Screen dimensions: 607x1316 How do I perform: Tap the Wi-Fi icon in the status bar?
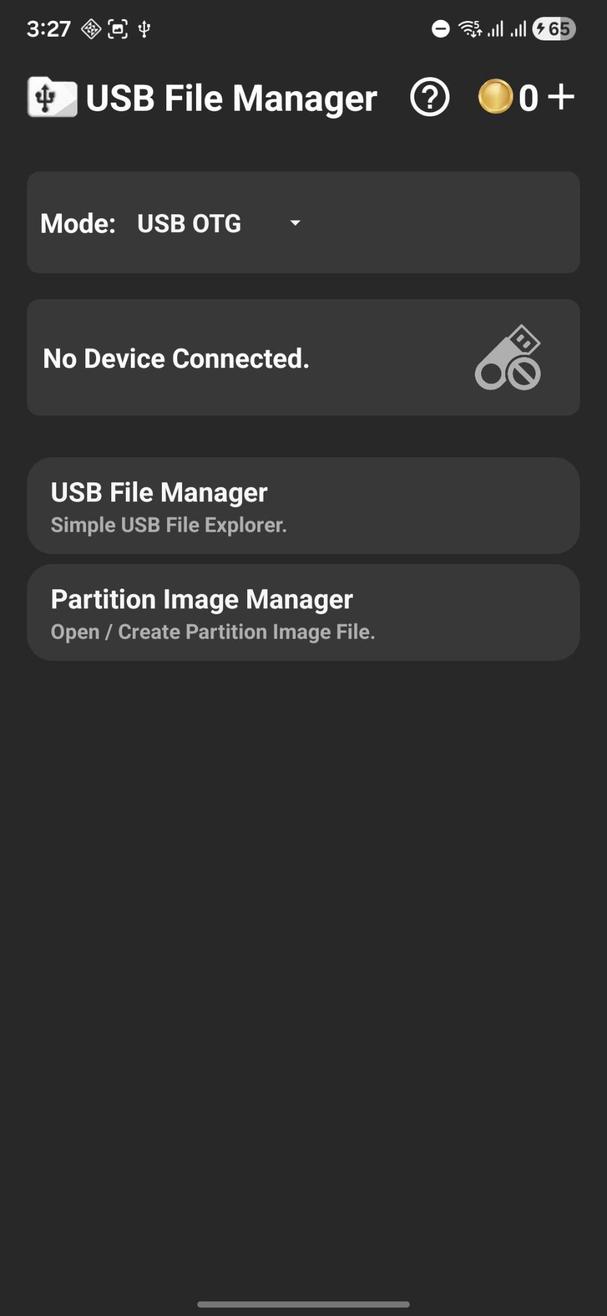[x=470, y=28]
